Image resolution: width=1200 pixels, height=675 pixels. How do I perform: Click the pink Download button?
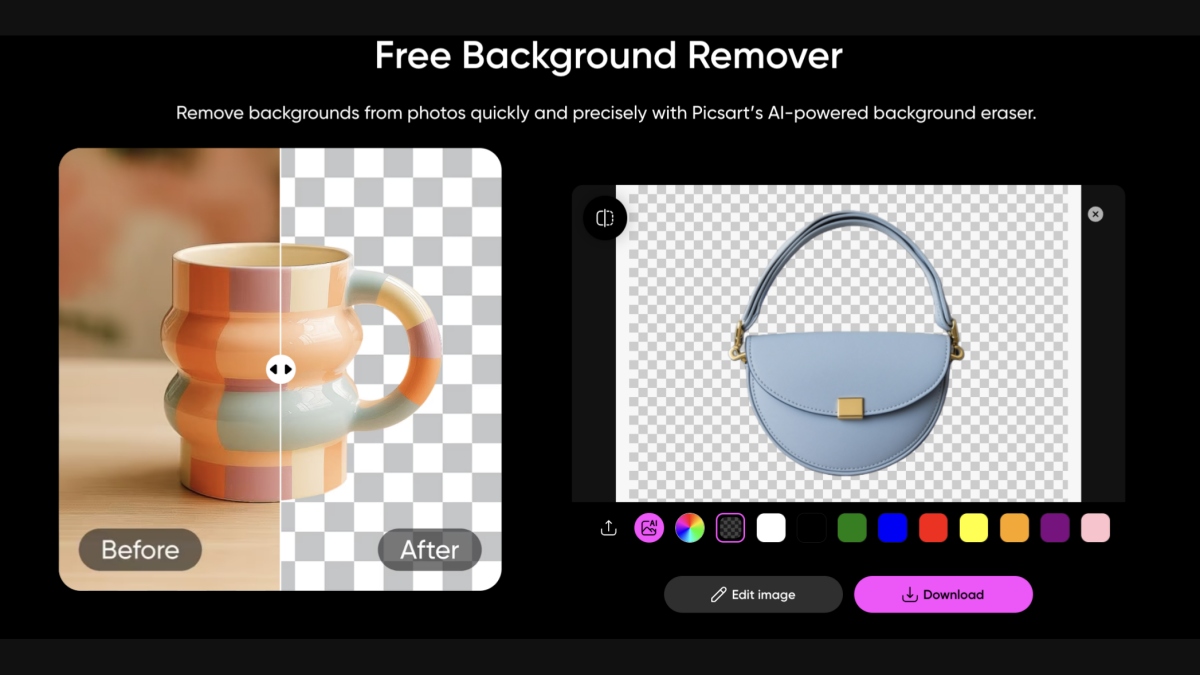click(x=943, y=594)
